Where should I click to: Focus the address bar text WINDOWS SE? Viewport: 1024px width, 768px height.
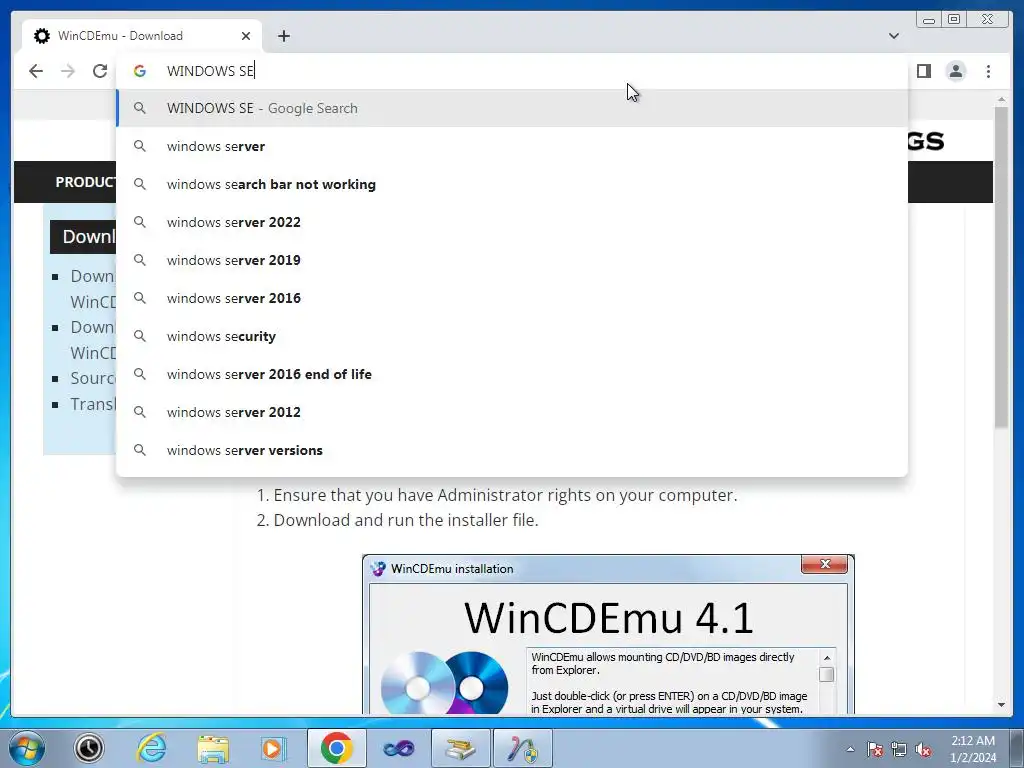[210, 71]
